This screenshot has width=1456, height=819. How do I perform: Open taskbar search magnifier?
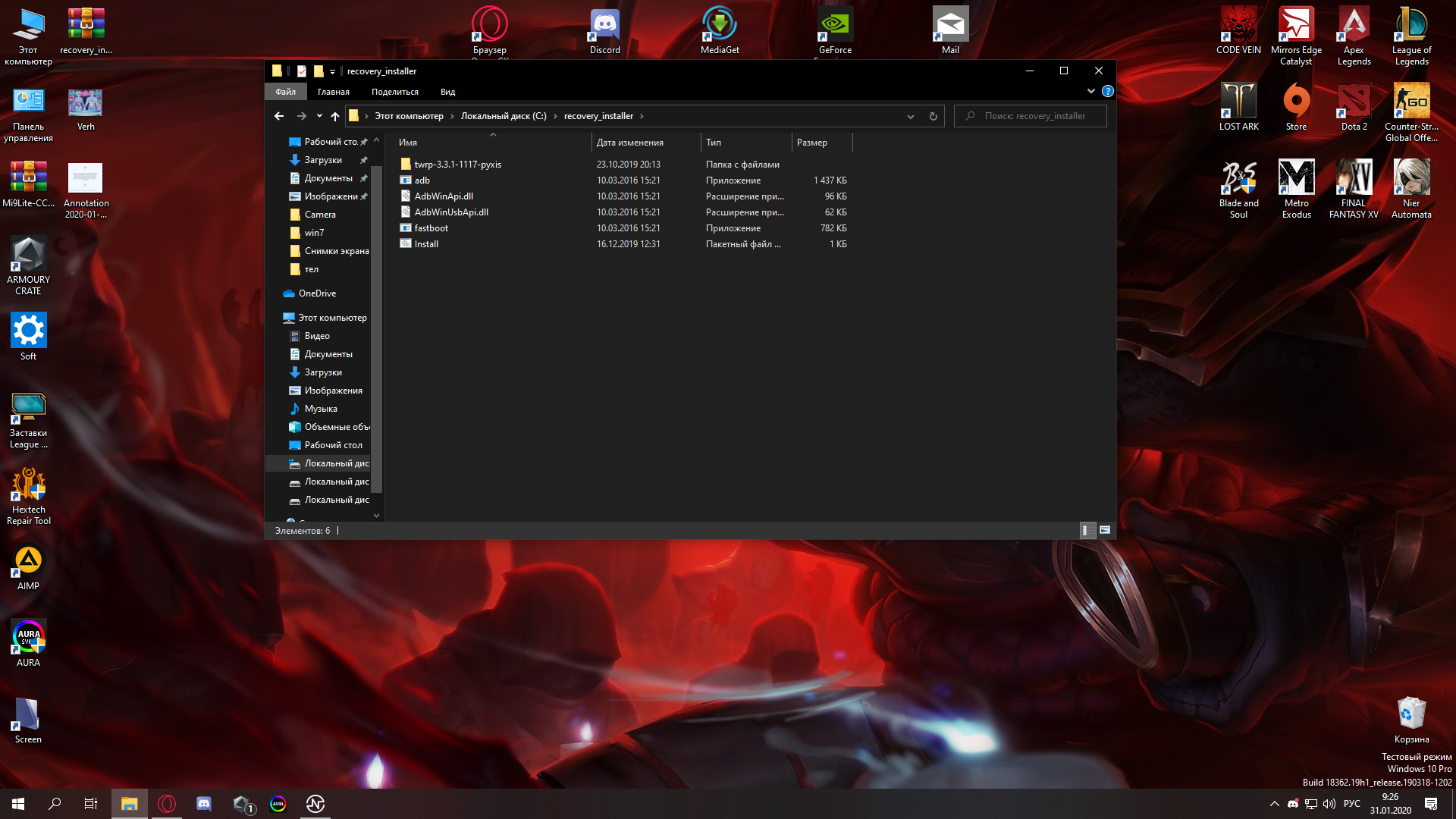click(55, 804)
